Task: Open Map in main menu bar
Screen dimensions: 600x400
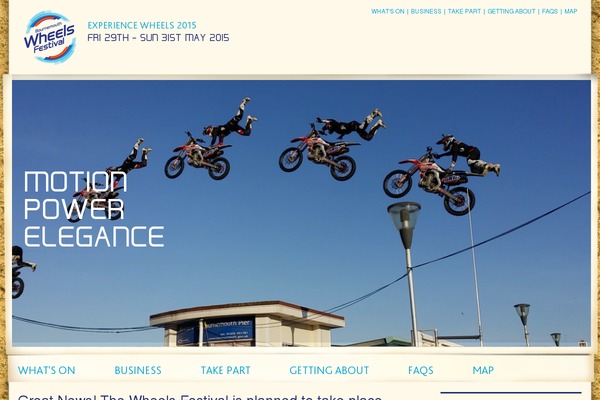Action: point(483,370)
